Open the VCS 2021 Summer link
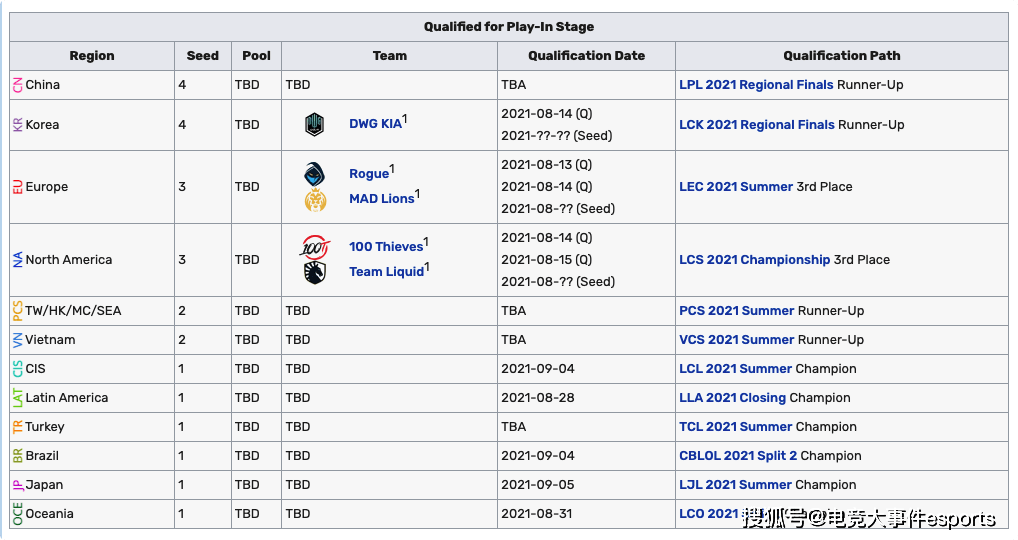The image size is (1018, 540). pos(737,339)
